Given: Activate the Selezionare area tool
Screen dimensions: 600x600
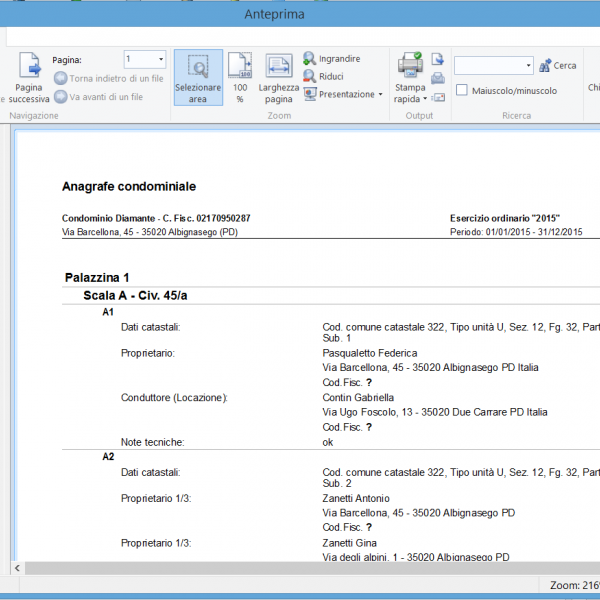Looking at the screenshot, I should click(198, 78).
